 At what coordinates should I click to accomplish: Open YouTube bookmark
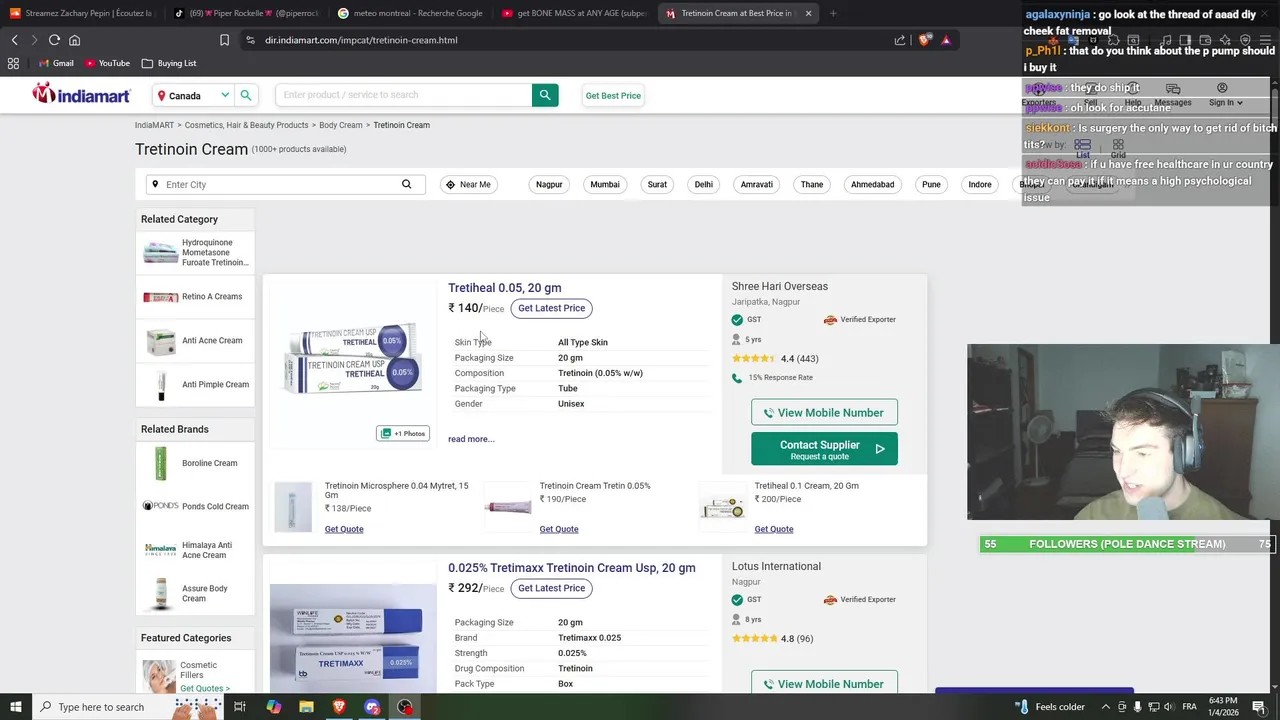click(x=107, y=63)
